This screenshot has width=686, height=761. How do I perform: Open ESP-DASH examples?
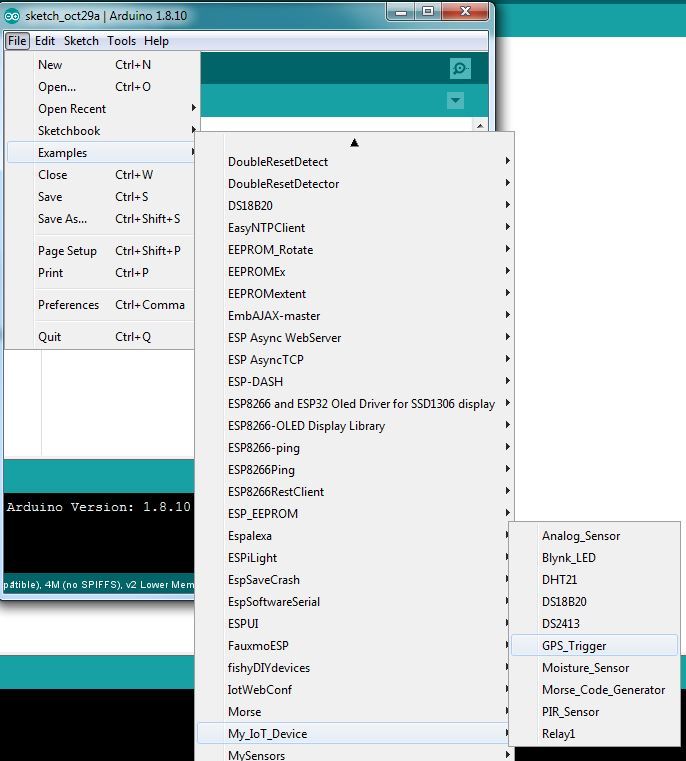coord(354,381)
